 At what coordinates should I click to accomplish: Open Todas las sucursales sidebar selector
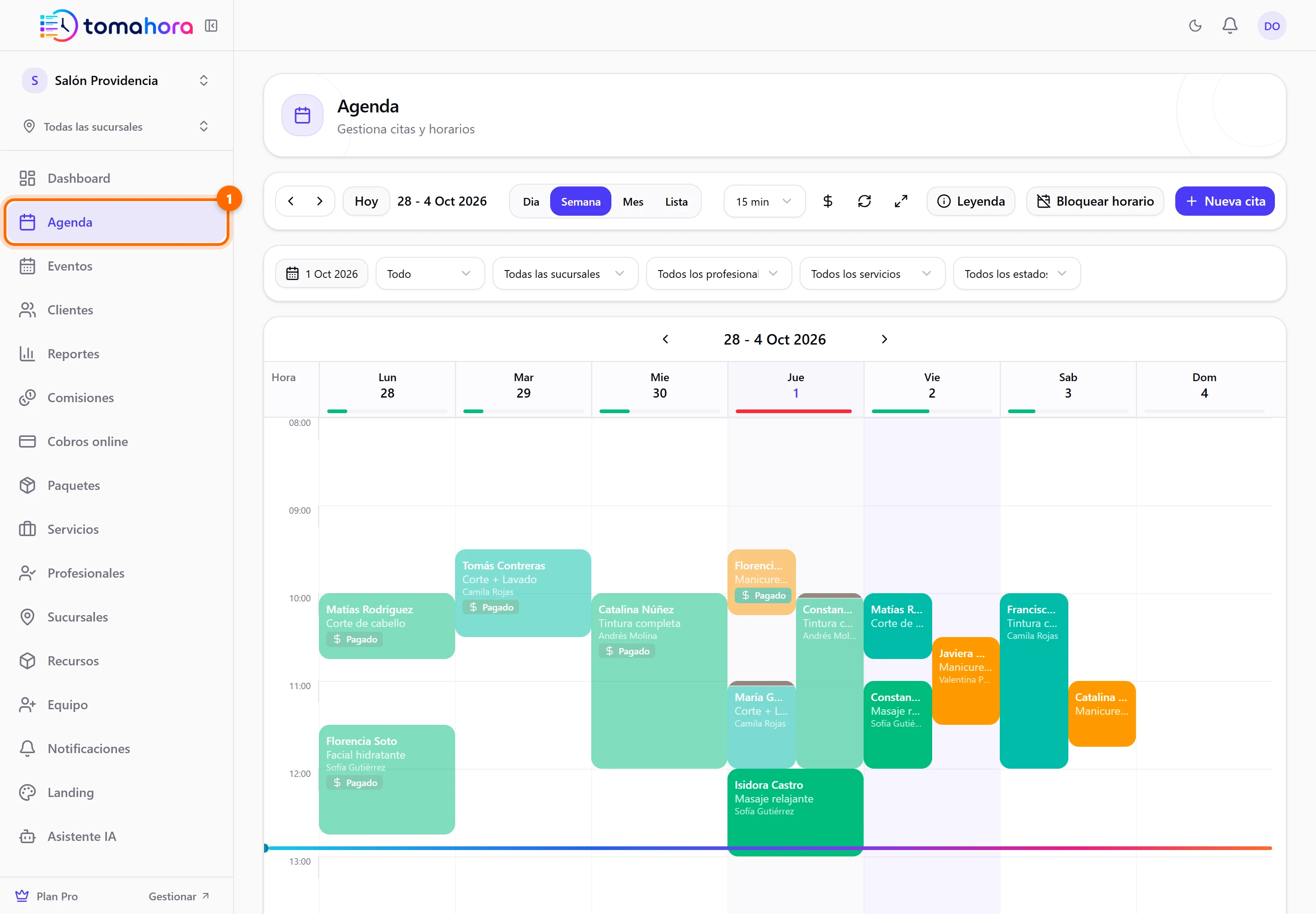(x=117, y=127)
